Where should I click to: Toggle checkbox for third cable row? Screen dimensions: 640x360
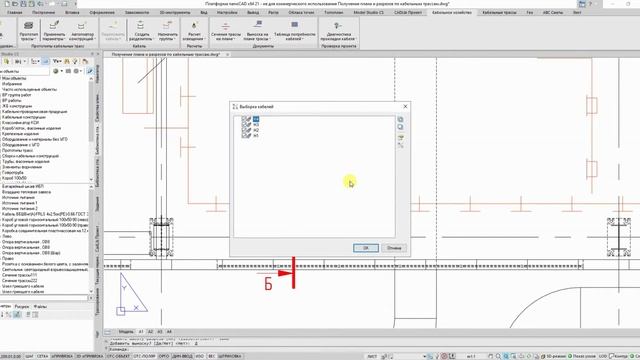tap(244, 130)
